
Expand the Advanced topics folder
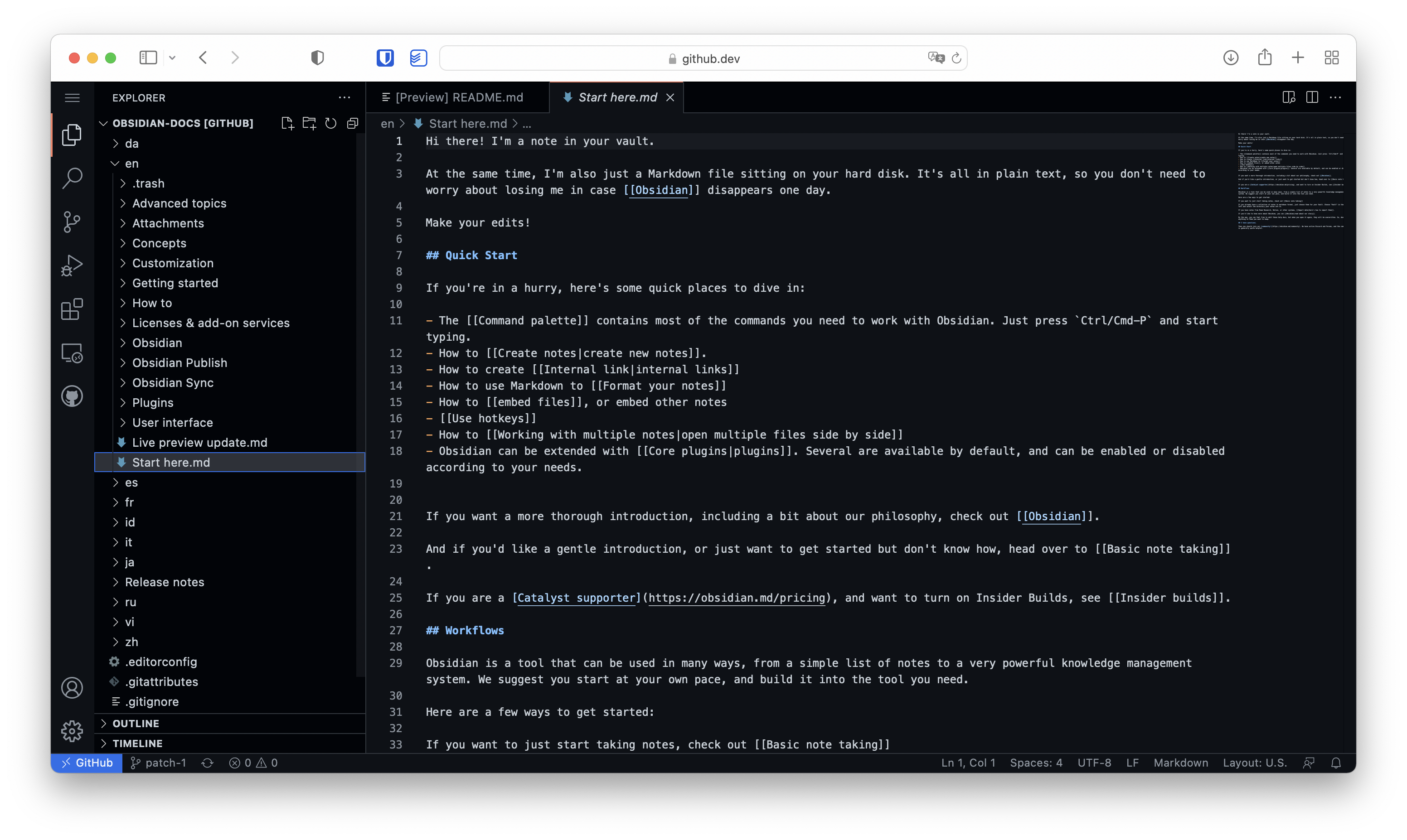click(x=179, y=203)
